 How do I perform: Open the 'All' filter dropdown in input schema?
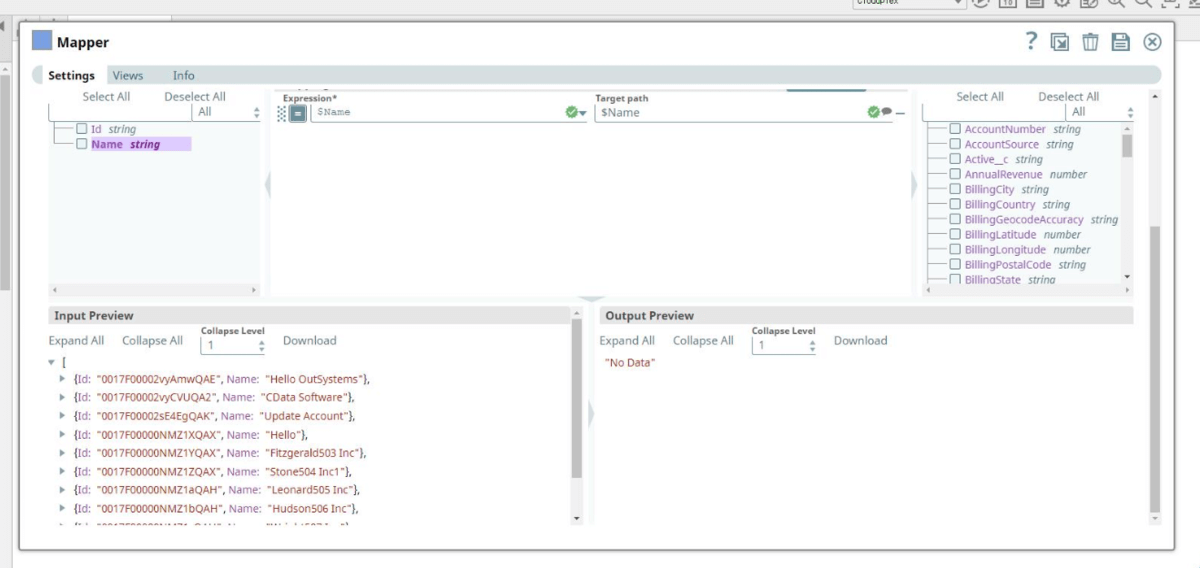tap(228, 112)
